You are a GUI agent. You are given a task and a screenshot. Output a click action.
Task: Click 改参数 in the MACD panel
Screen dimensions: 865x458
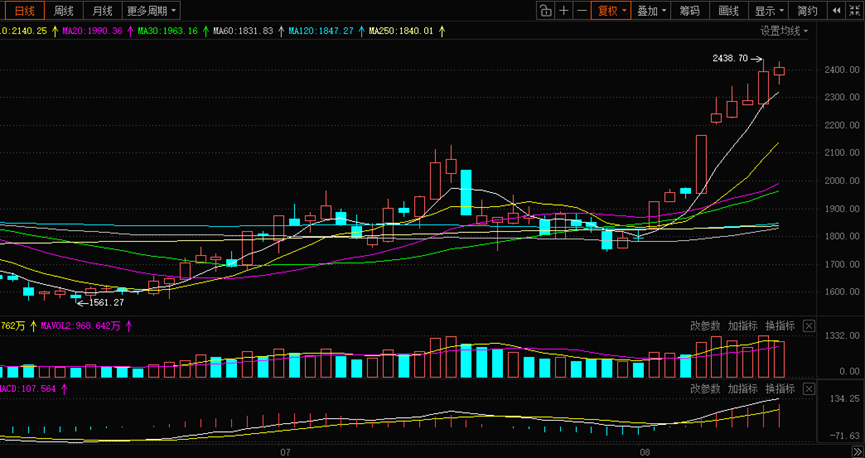pyautogui.click(x=705, y=389)
